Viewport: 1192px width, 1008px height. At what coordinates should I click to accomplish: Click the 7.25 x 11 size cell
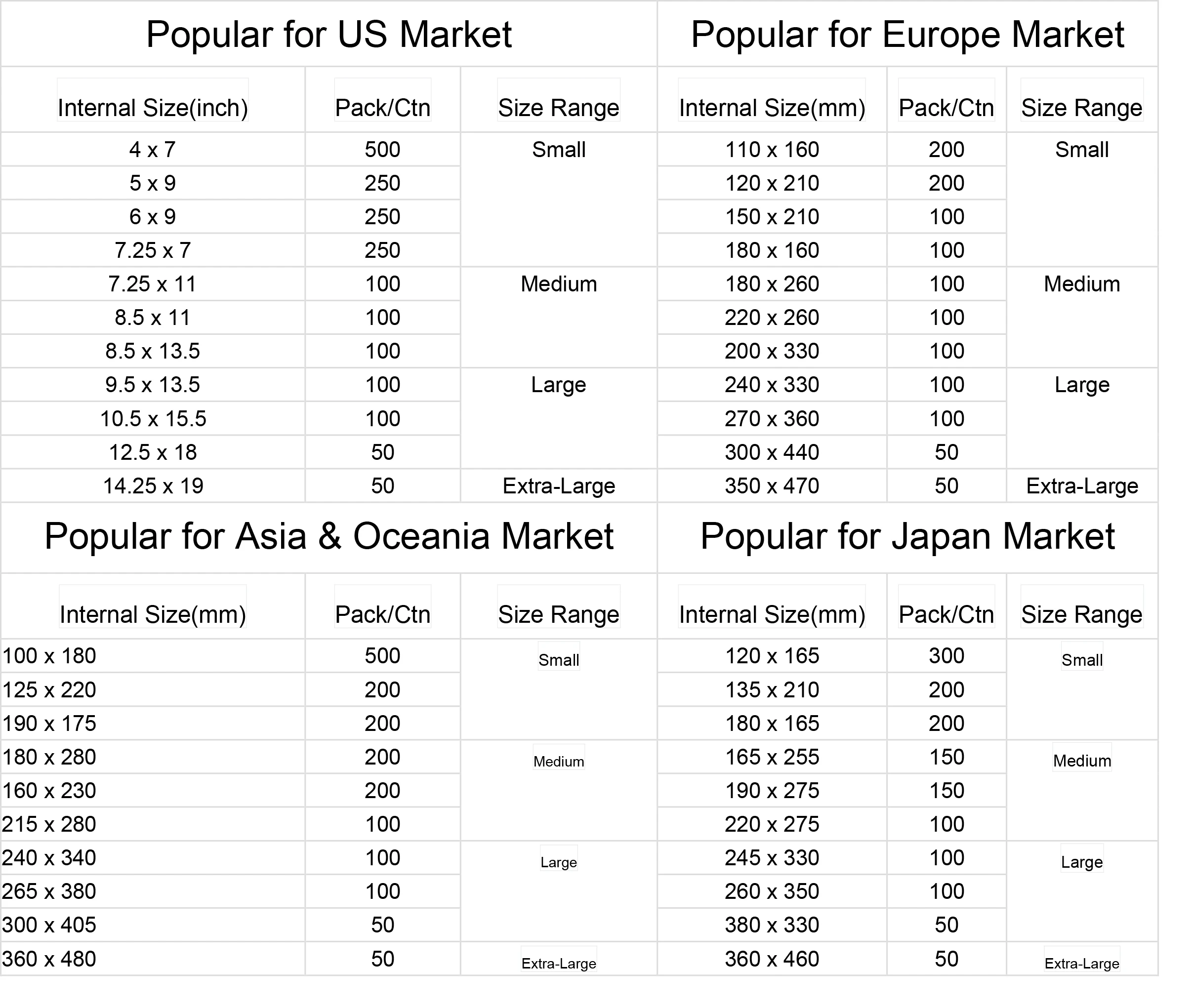[153, 284]
